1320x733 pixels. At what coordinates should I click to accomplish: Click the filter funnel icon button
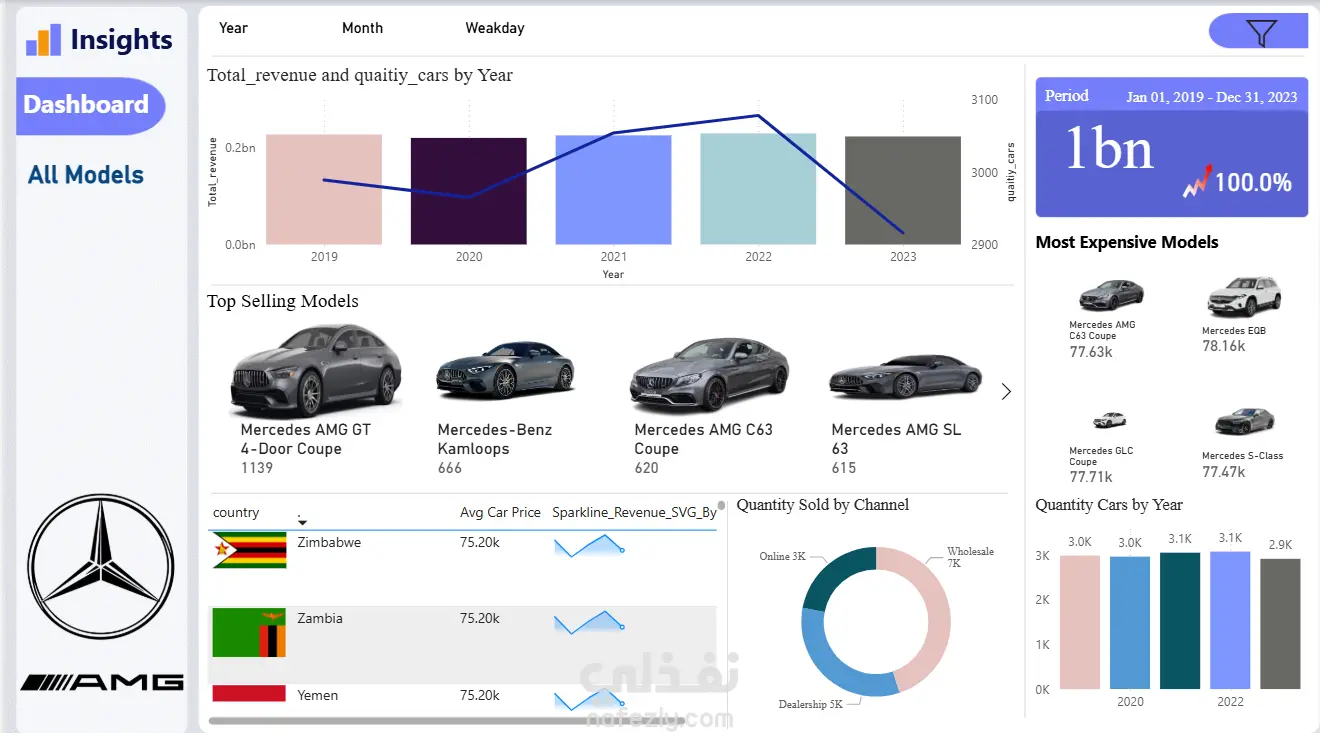click(x=1259, y=32)
